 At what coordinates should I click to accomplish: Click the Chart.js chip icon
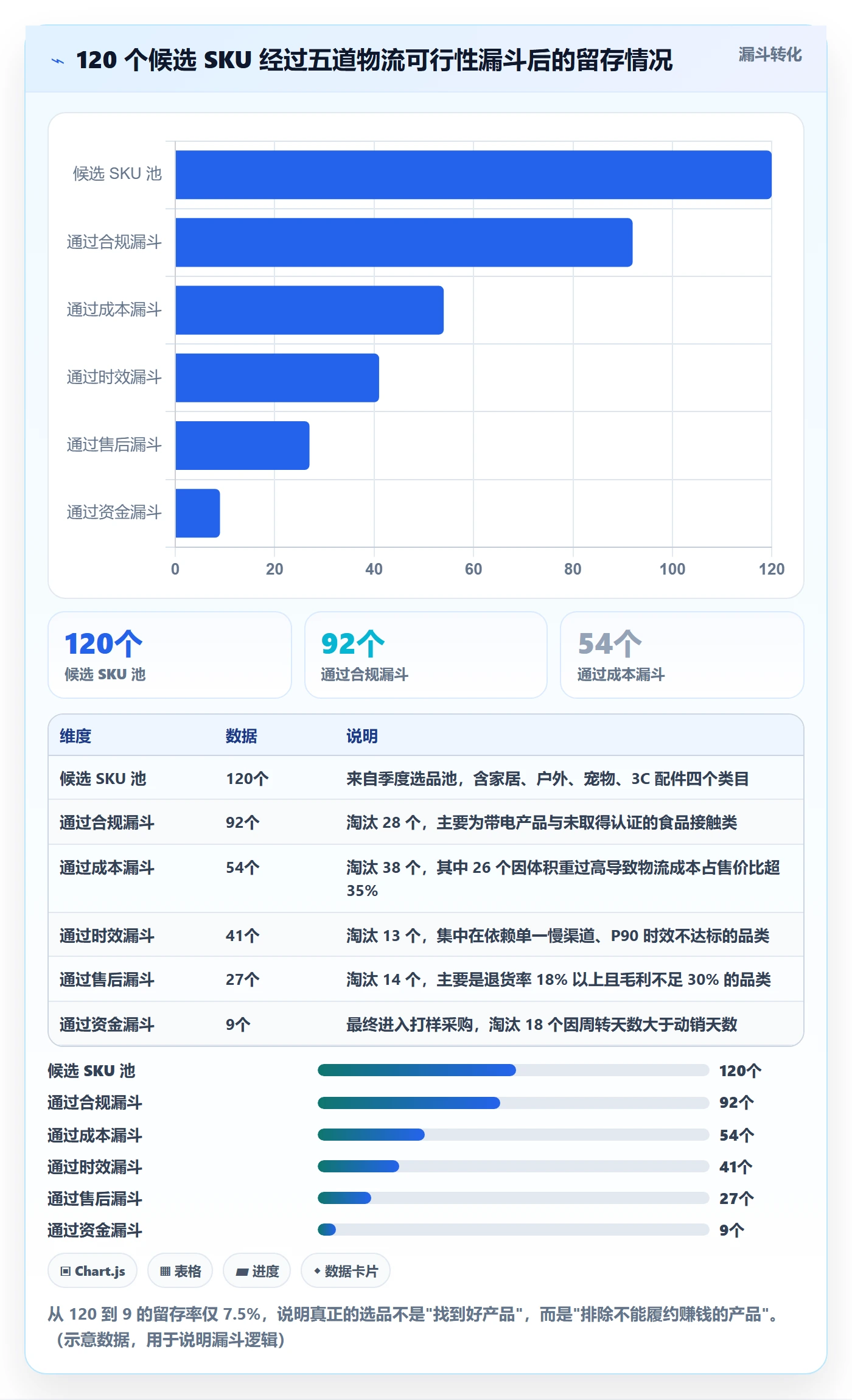click(x=65, y=1271)
